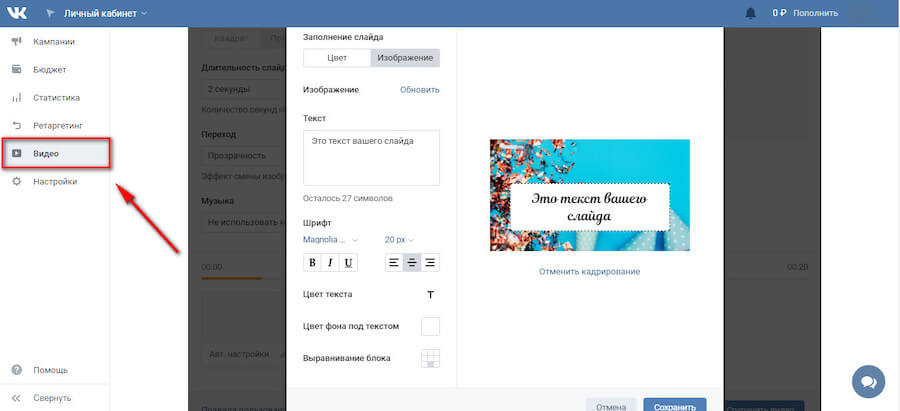
Task: Align slide text to the left
Action: click(394, 263)
